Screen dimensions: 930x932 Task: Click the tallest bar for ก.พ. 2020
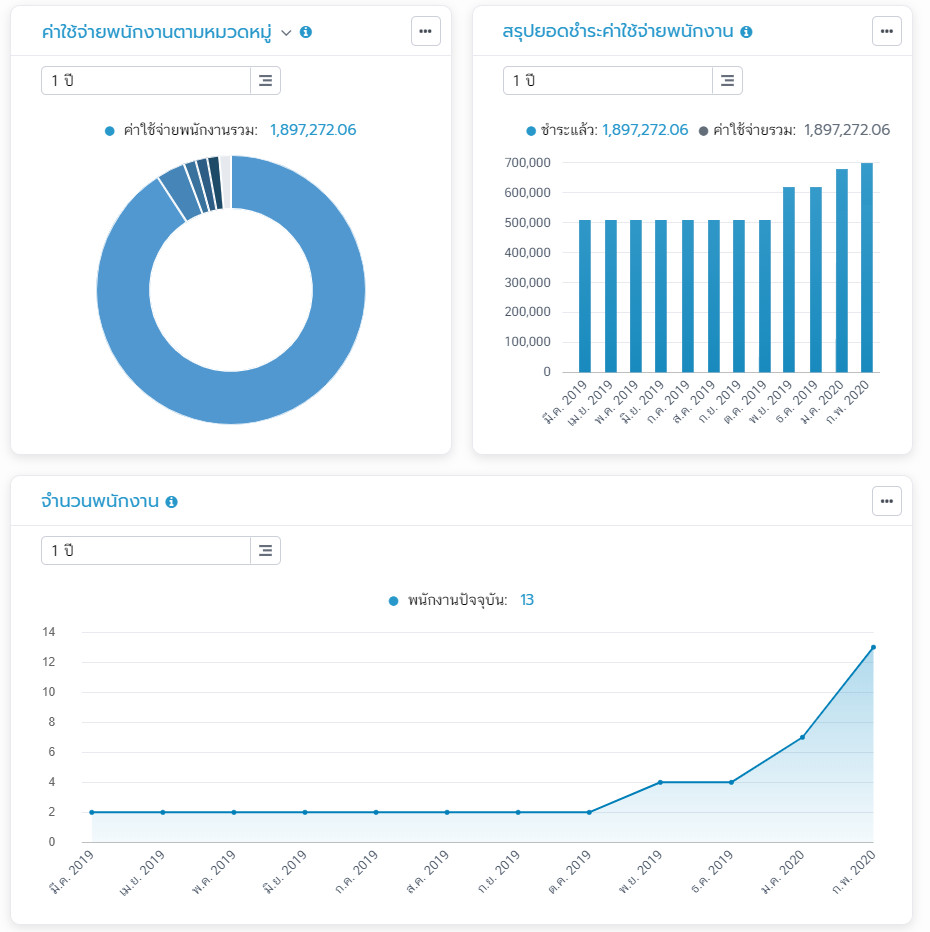point(866,270)
